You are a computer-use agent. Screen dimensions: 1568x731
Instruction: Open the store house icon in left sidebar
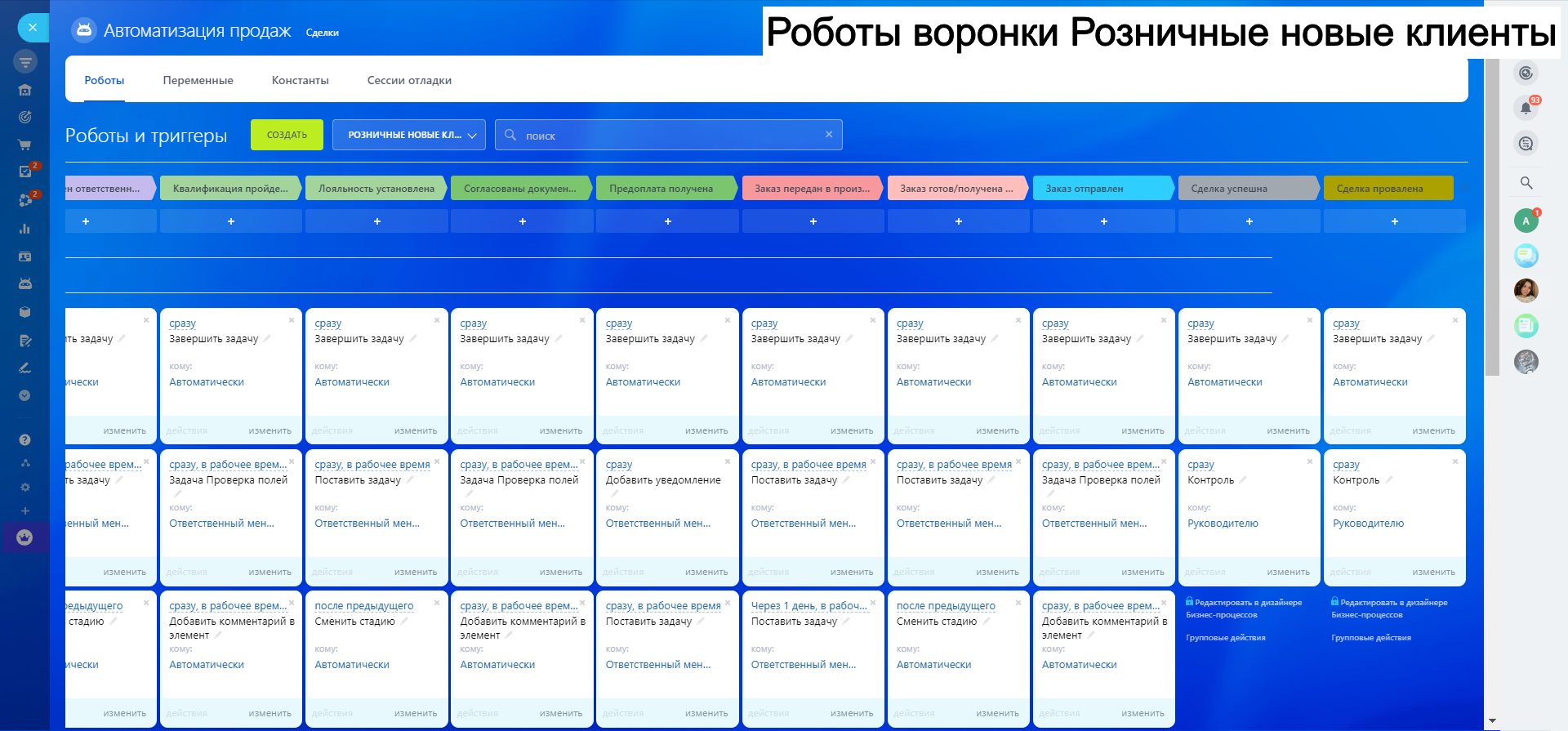coord(25,90)
